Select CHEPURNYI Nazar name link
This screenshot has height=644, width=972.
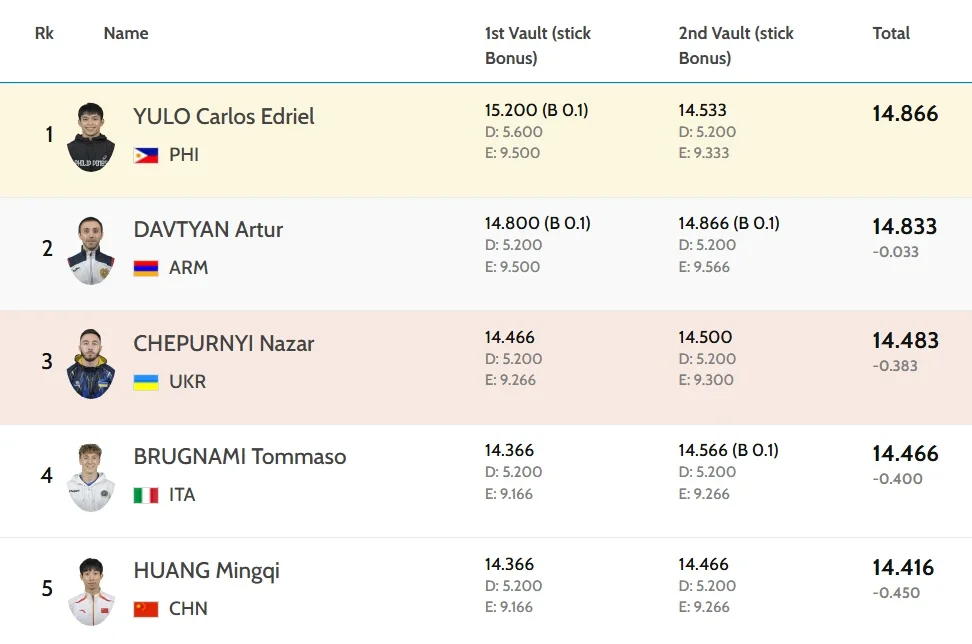point(224,343)
